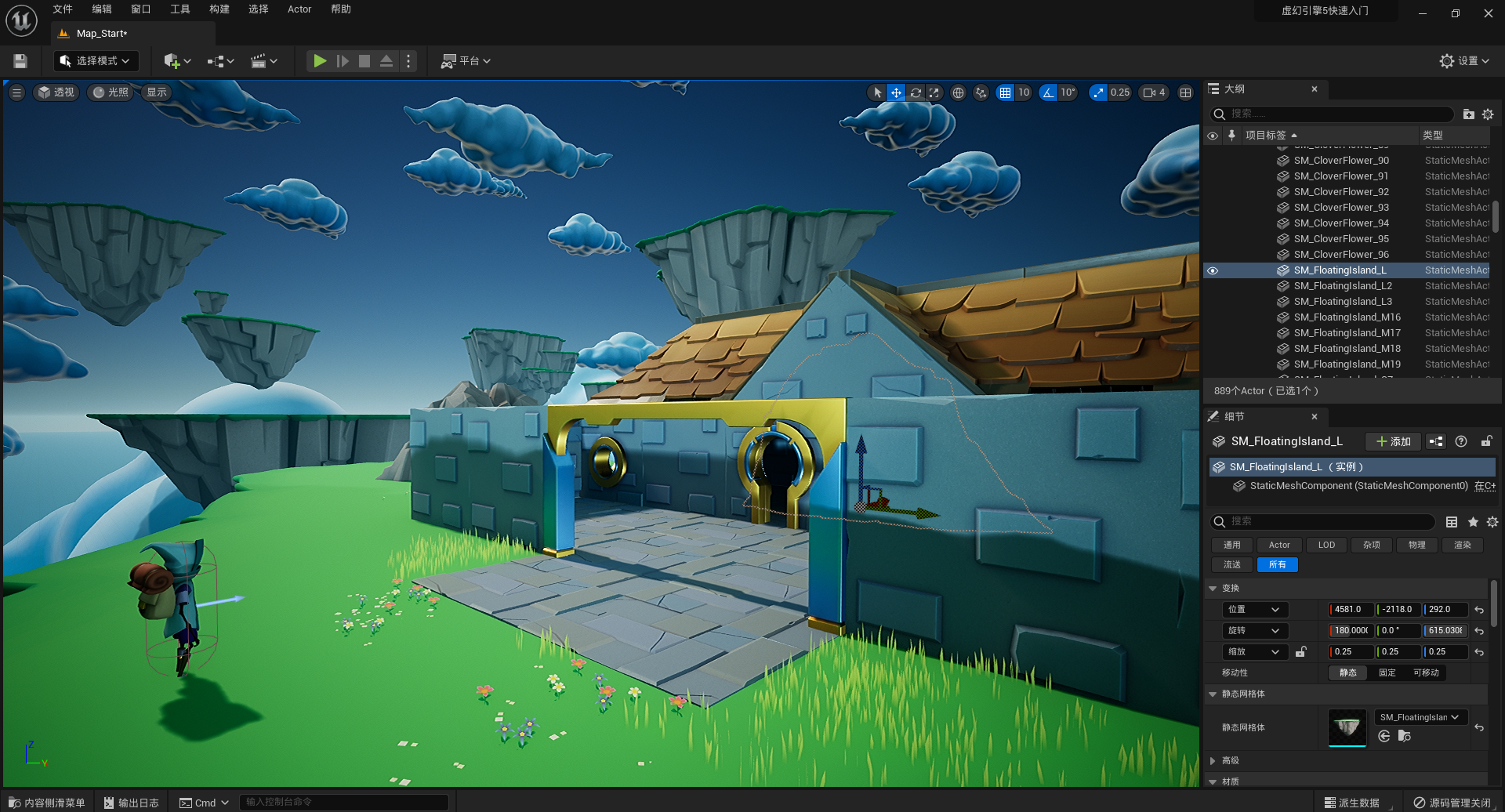Select the scale gizmo tool in the viewport
Screen dimensions: 1505x812
[x=934, y=92]
